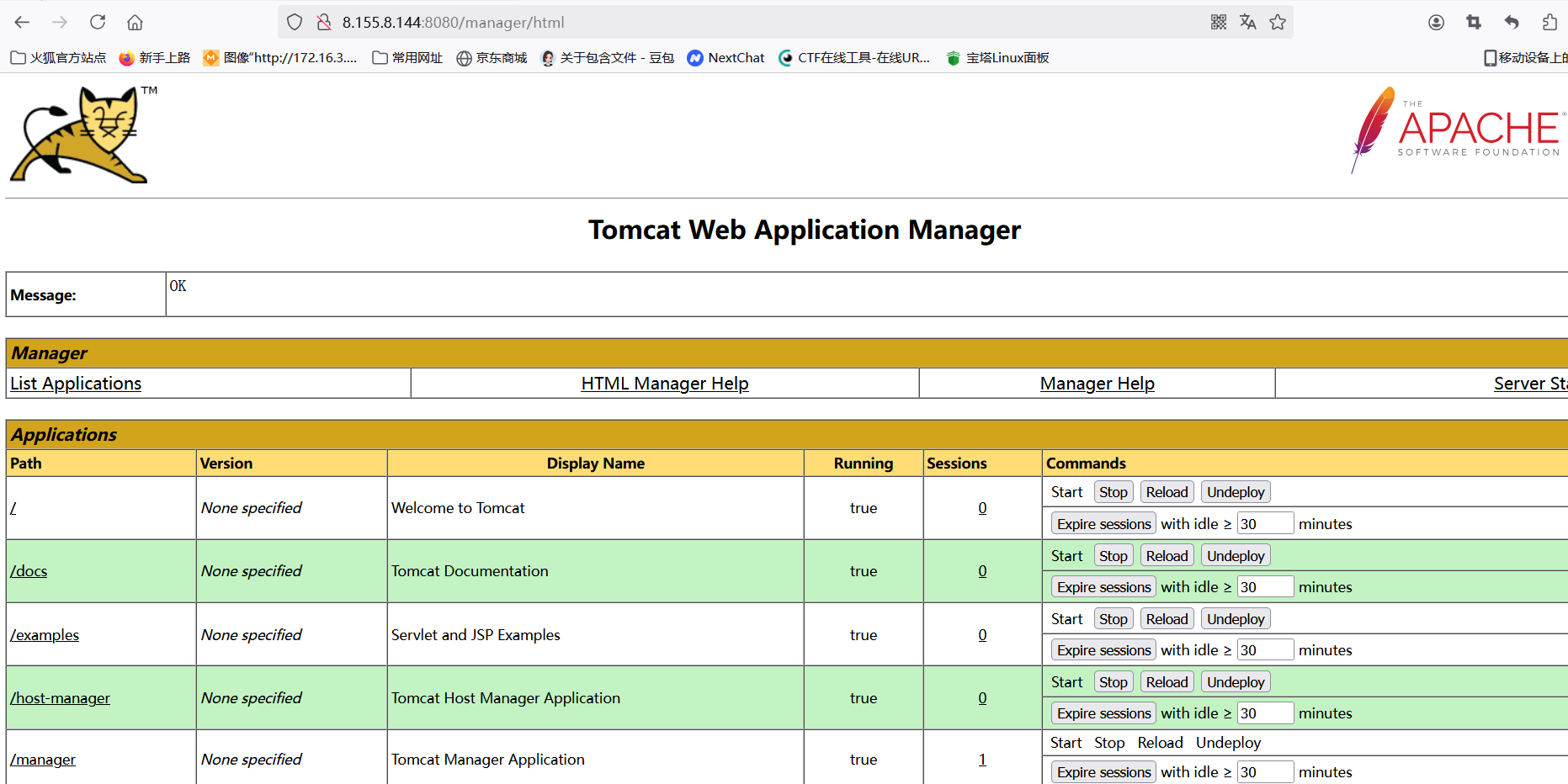Reload the root Welcome to Tomcat app
Viewport: 1568px width, 784px height.
[x=1167, y=492]
